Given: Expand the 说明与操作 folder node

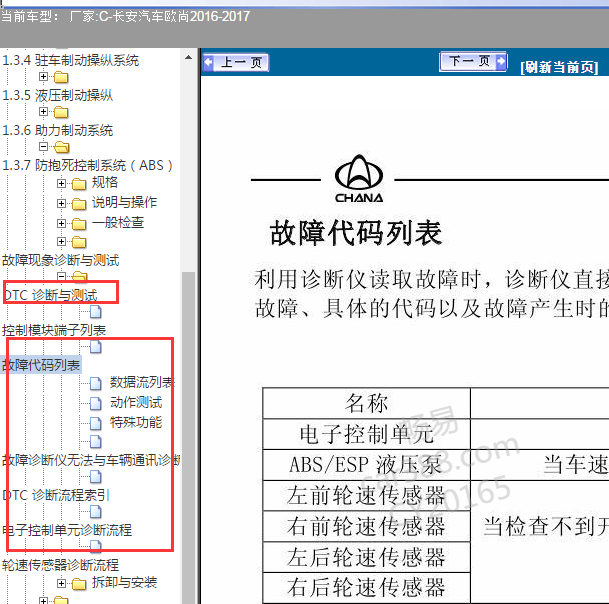Looking at the screenshot, I should [x=61, y=204].
